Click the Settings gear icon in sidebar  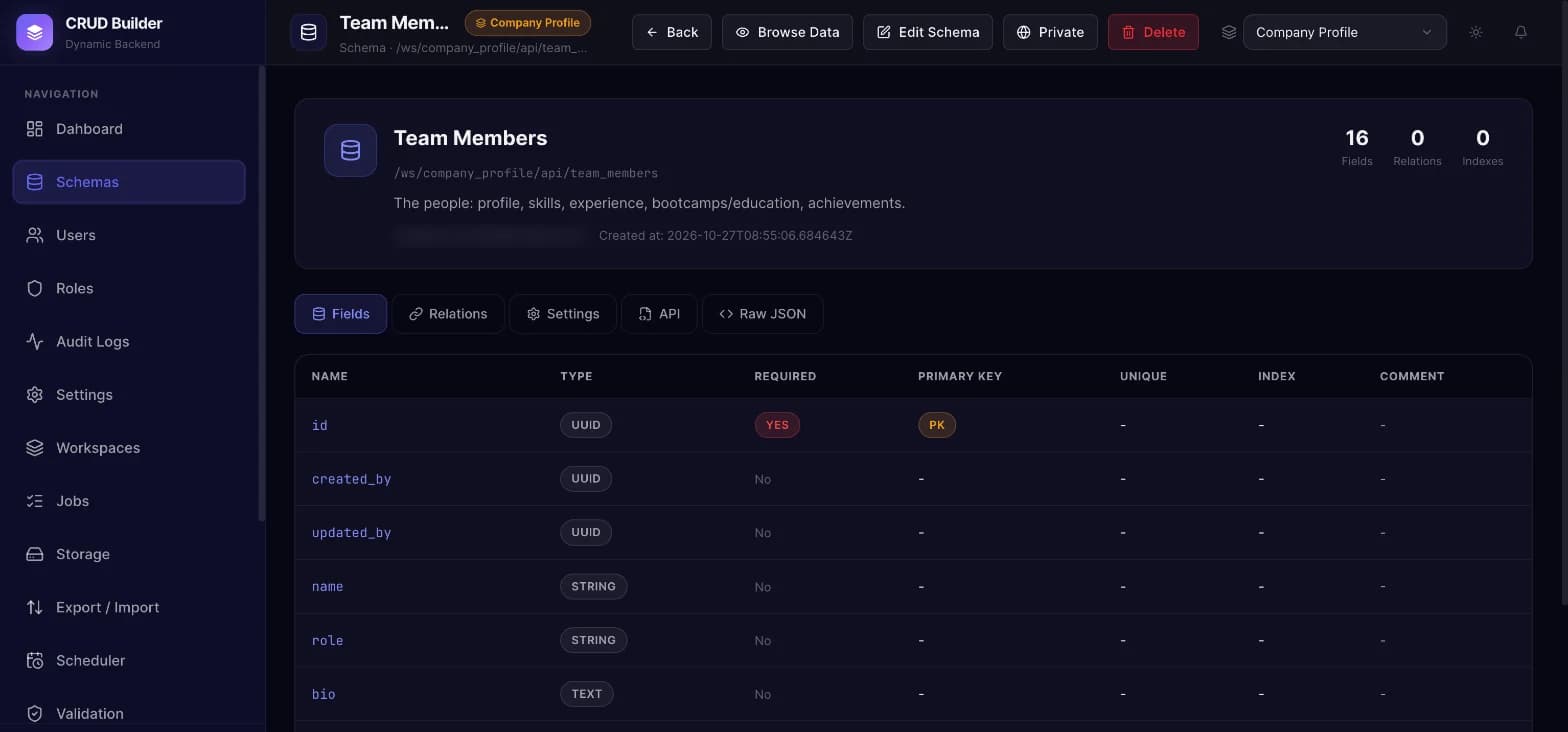click(x=35, y=394)
